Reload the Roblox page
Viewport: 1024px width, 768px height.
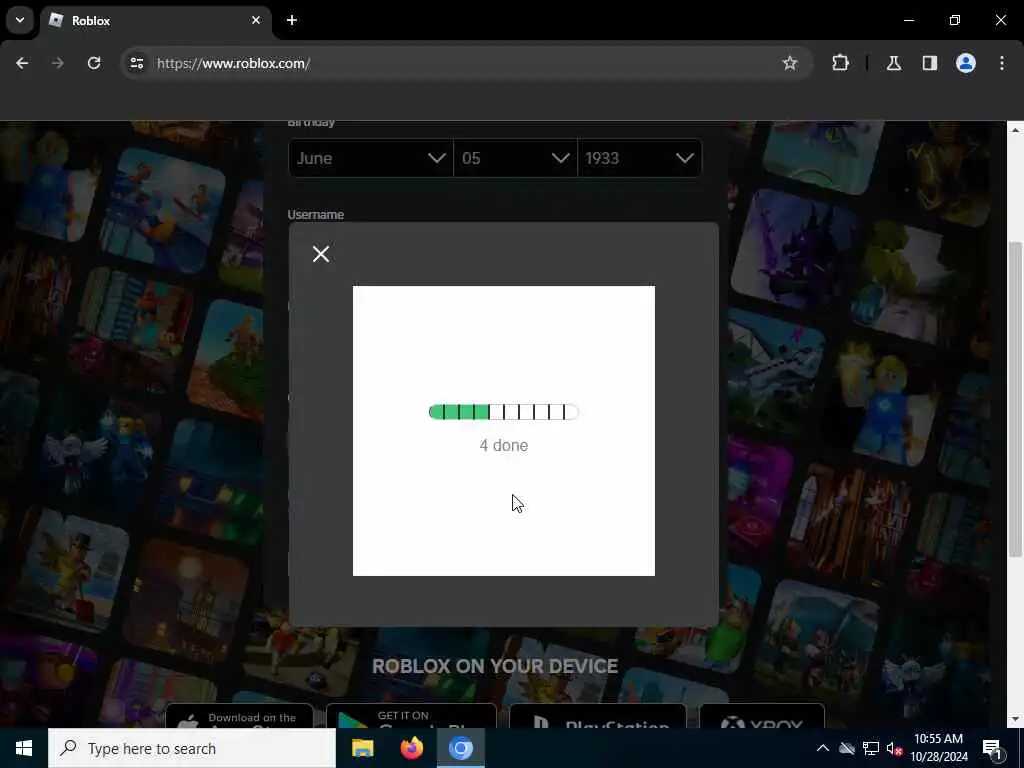pyautogui.click(x=94, y=63)
